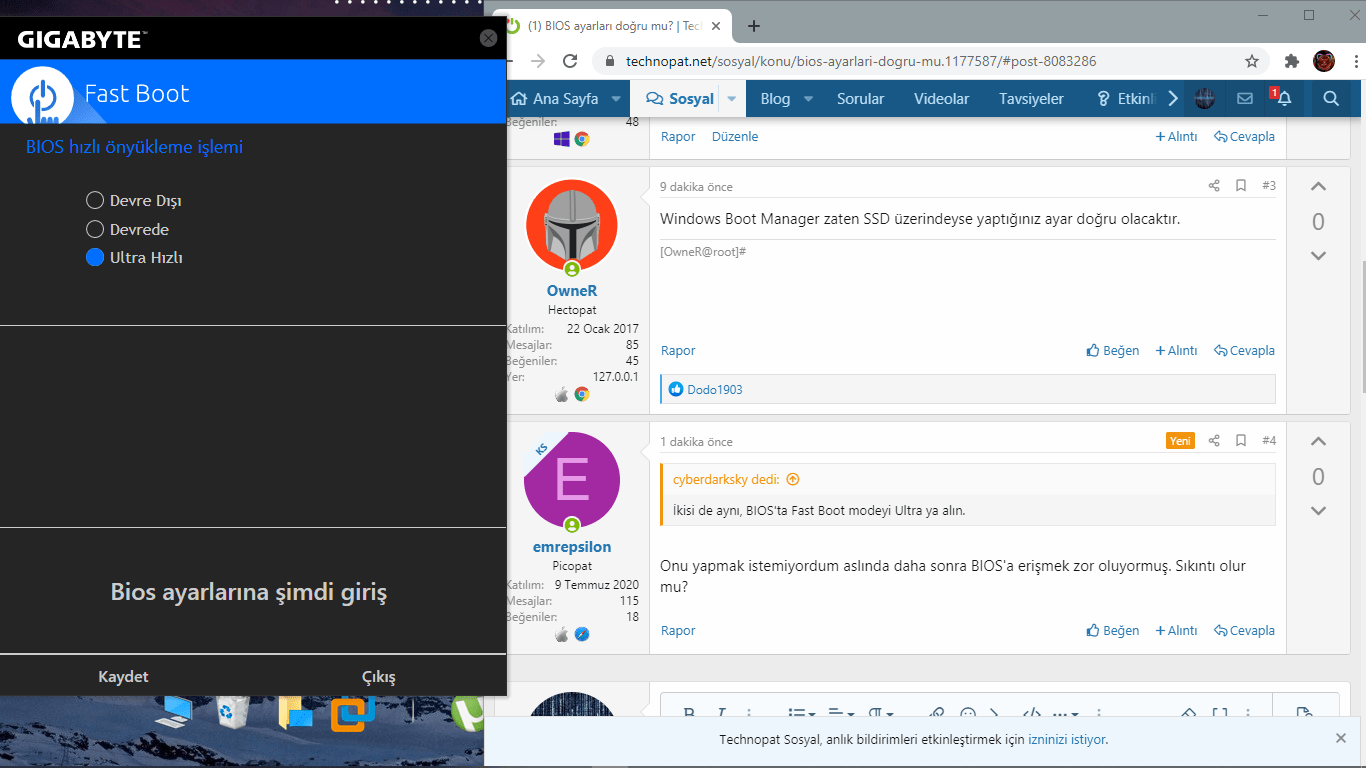Viewport: 1366px width, 768px height.
Task: Downvote OwneR's post #3
Action: pyautogui.click(x=1318, y=256)
